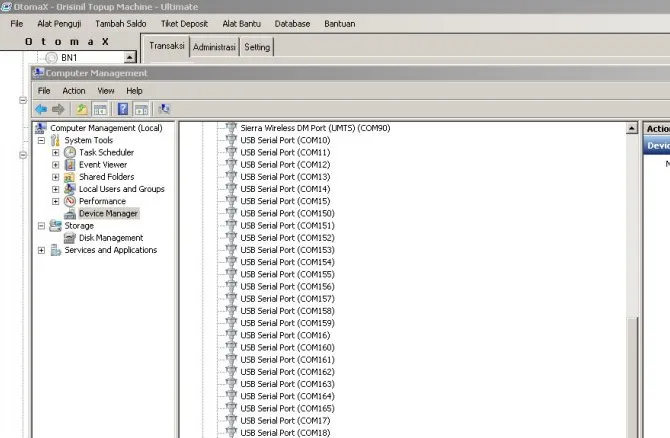The image size is (670, 438).
Task: Switch to the Administrasi tab
Action: click(214, 47)
